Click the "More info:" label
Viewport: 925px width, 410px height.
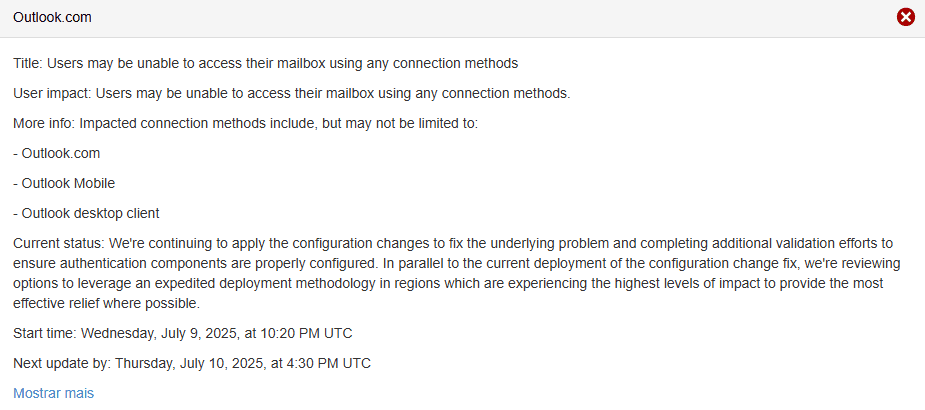tap(44, 123)
